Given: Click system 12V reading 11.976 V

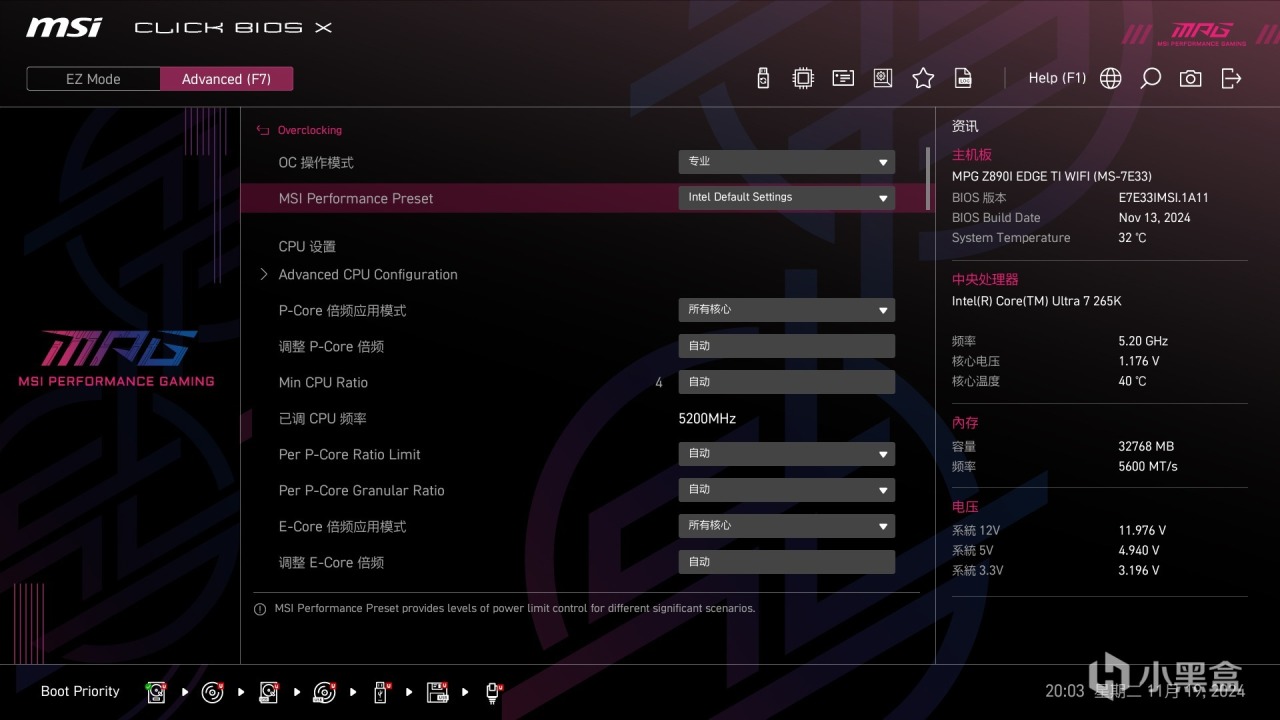Looking at the screenshot, I should click(1142, 530).
